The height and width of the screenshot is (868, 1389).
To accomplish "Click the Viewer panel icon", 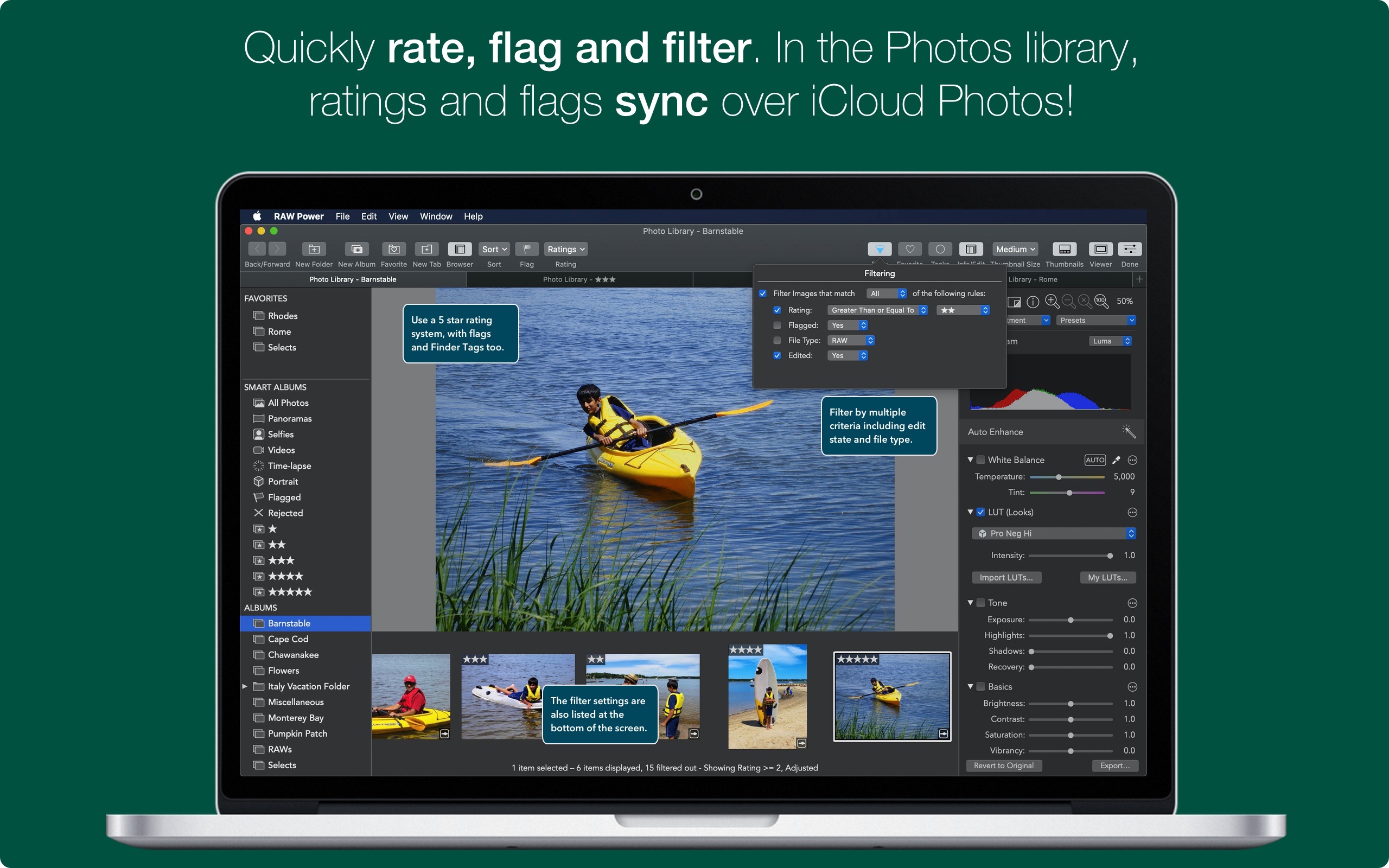I will point(1100,251).
